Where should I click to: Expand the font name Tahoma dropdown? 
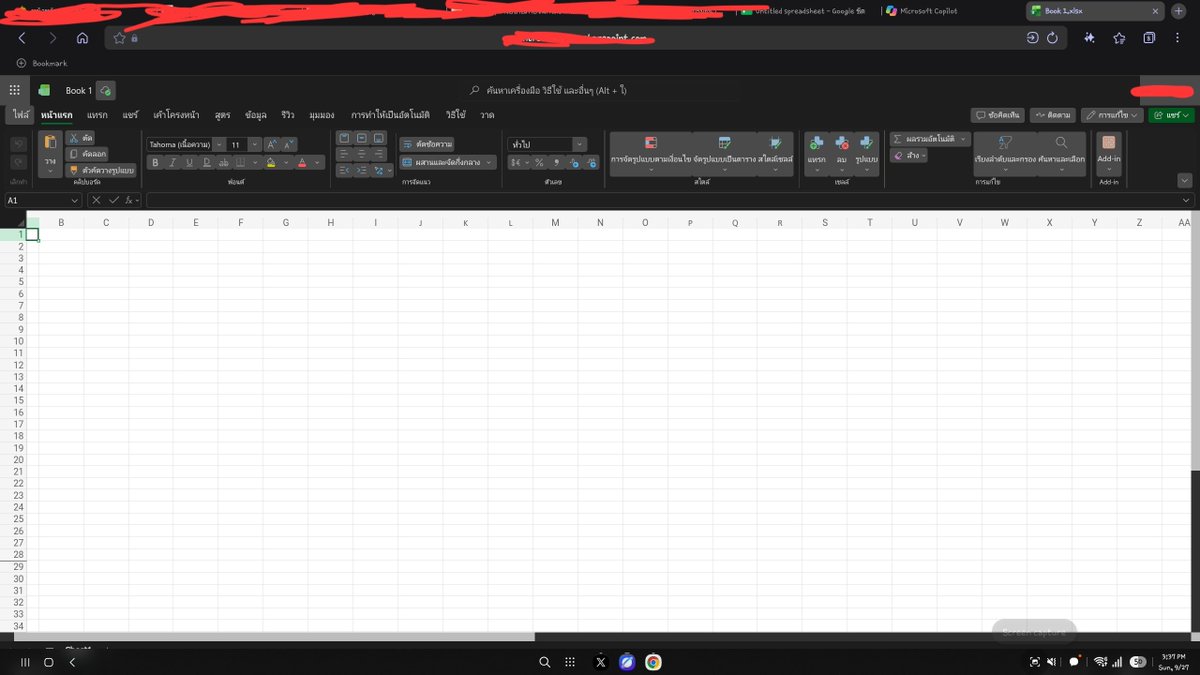(x=219, y=144)
